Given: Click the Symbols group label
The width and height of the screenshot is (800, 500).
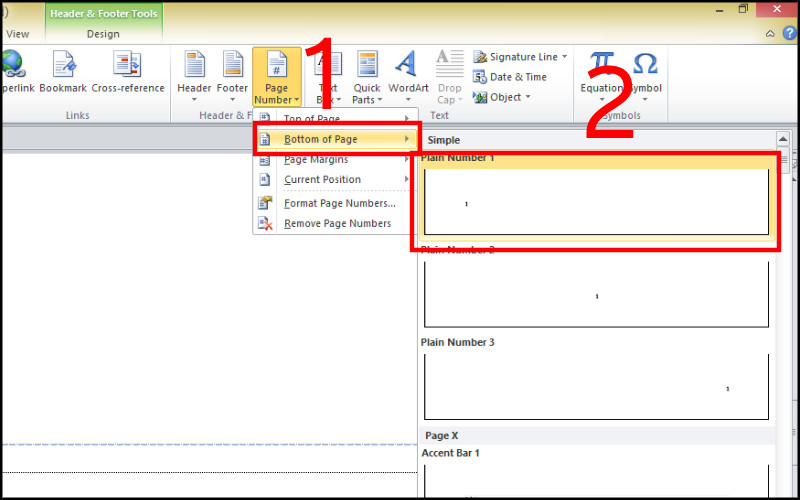Looking at the screenshot, I should click(621, 115).
